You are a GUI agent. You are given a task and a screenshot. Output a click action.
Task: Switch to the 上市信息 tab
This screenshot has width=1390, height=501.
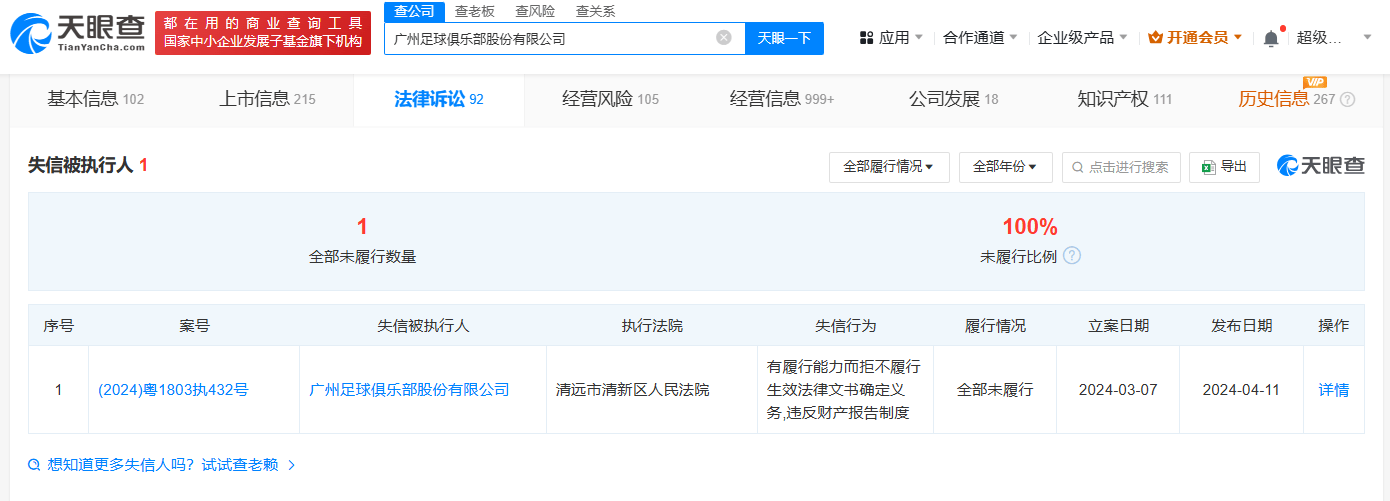(x=267, y=99)
